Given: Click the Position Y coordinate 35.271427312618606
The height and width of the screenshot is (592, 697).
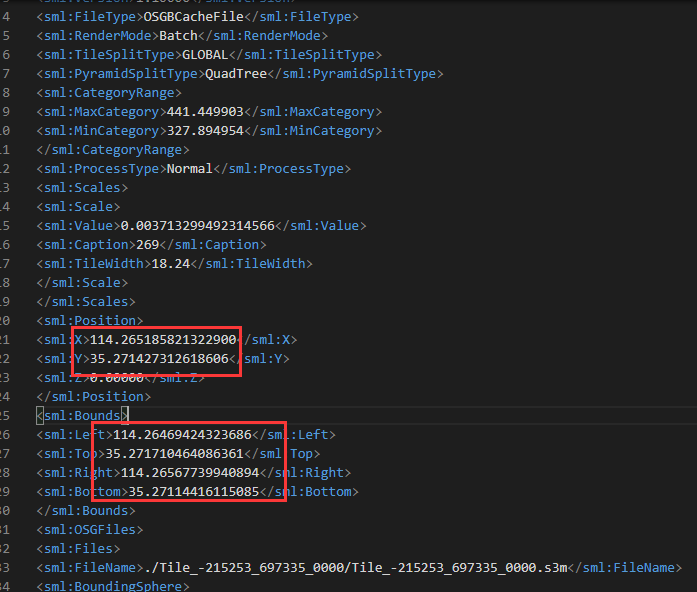Looking at the screenshot, I should pos(160,359).
